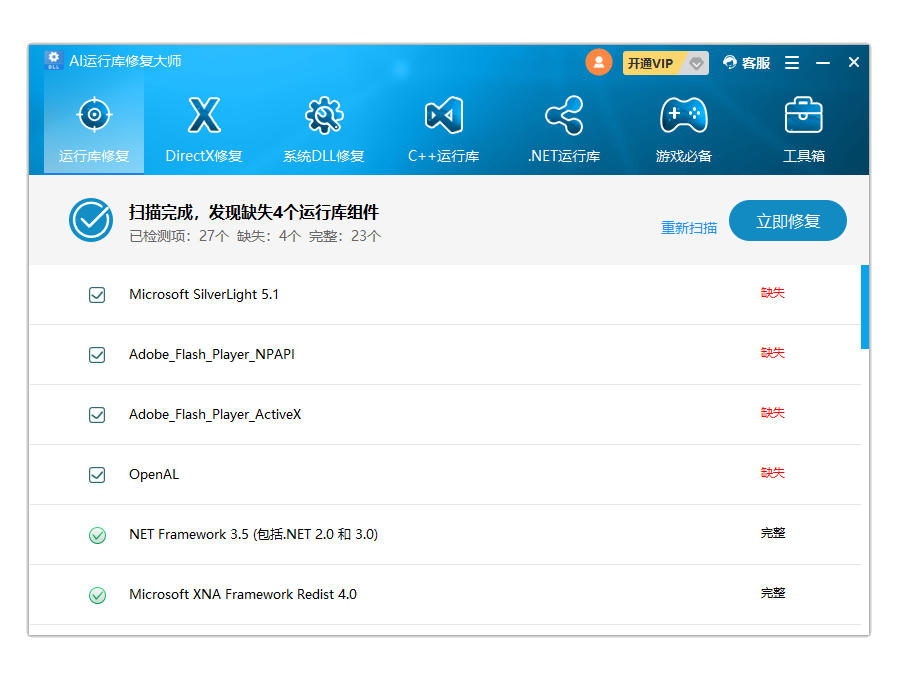The width and height of the screenshot is (900, 680).
Task: Open the hamburger main menu
Action: tap(792, 63)
